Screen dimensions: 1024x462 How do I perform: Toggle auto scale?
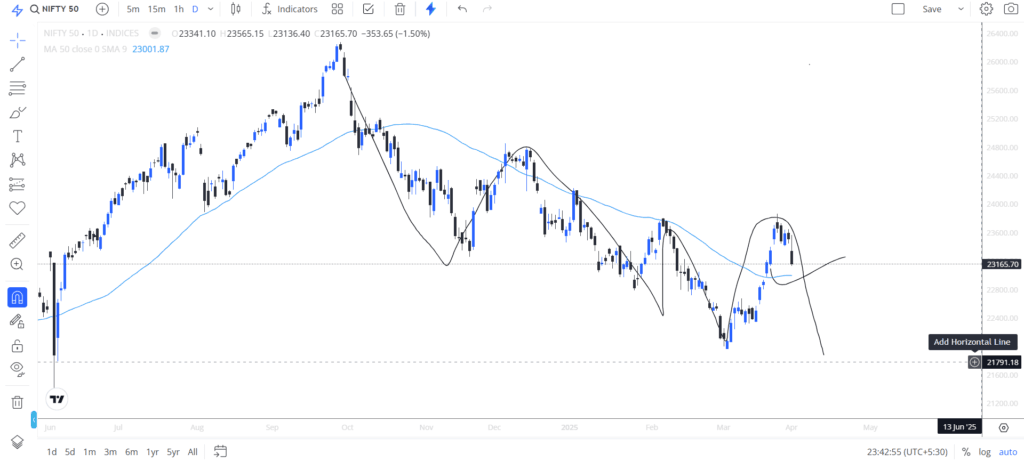(x=1008, y=452)
